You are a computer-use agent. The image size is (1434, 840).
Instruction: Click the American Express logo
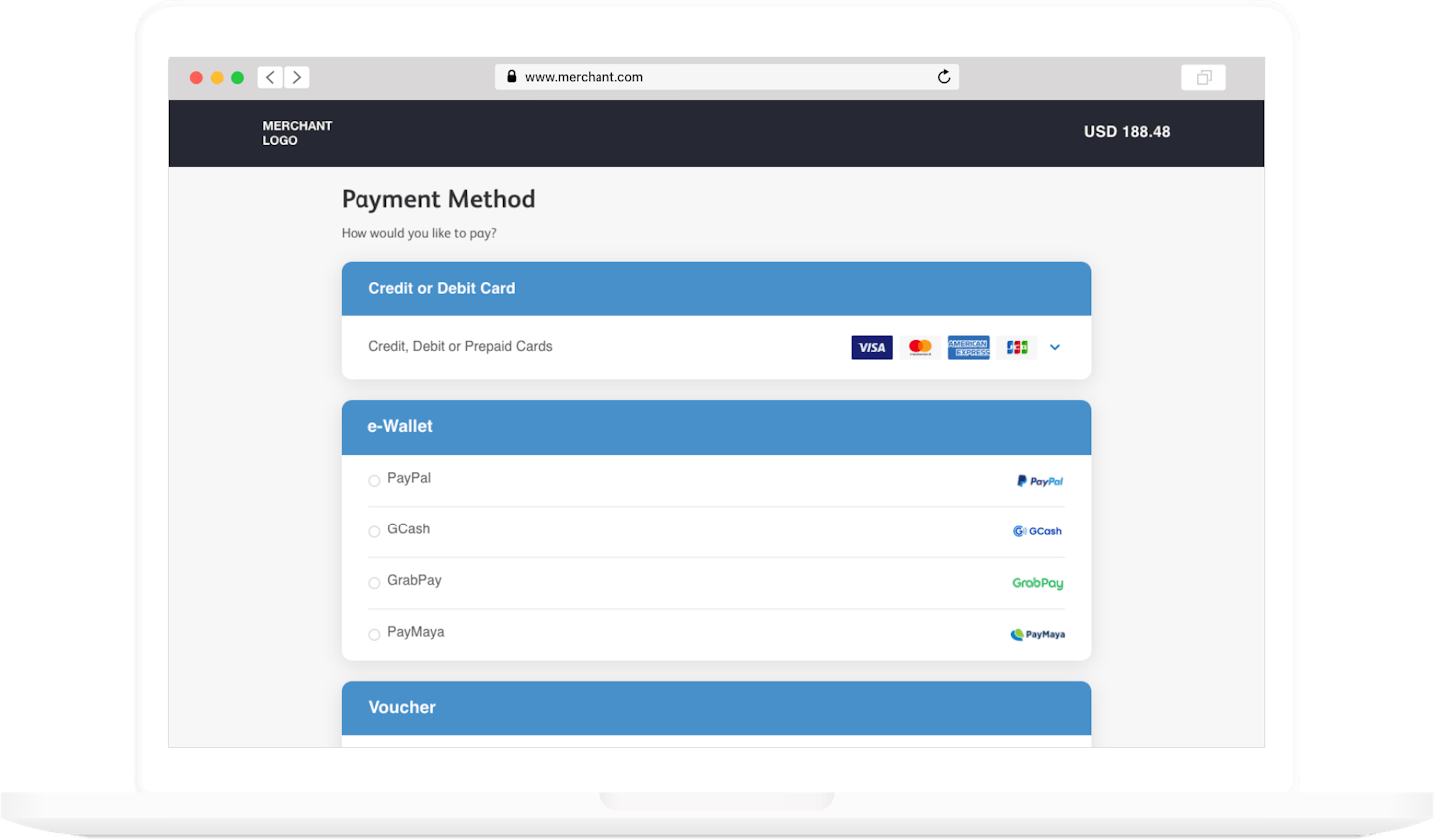coord(968,347)
